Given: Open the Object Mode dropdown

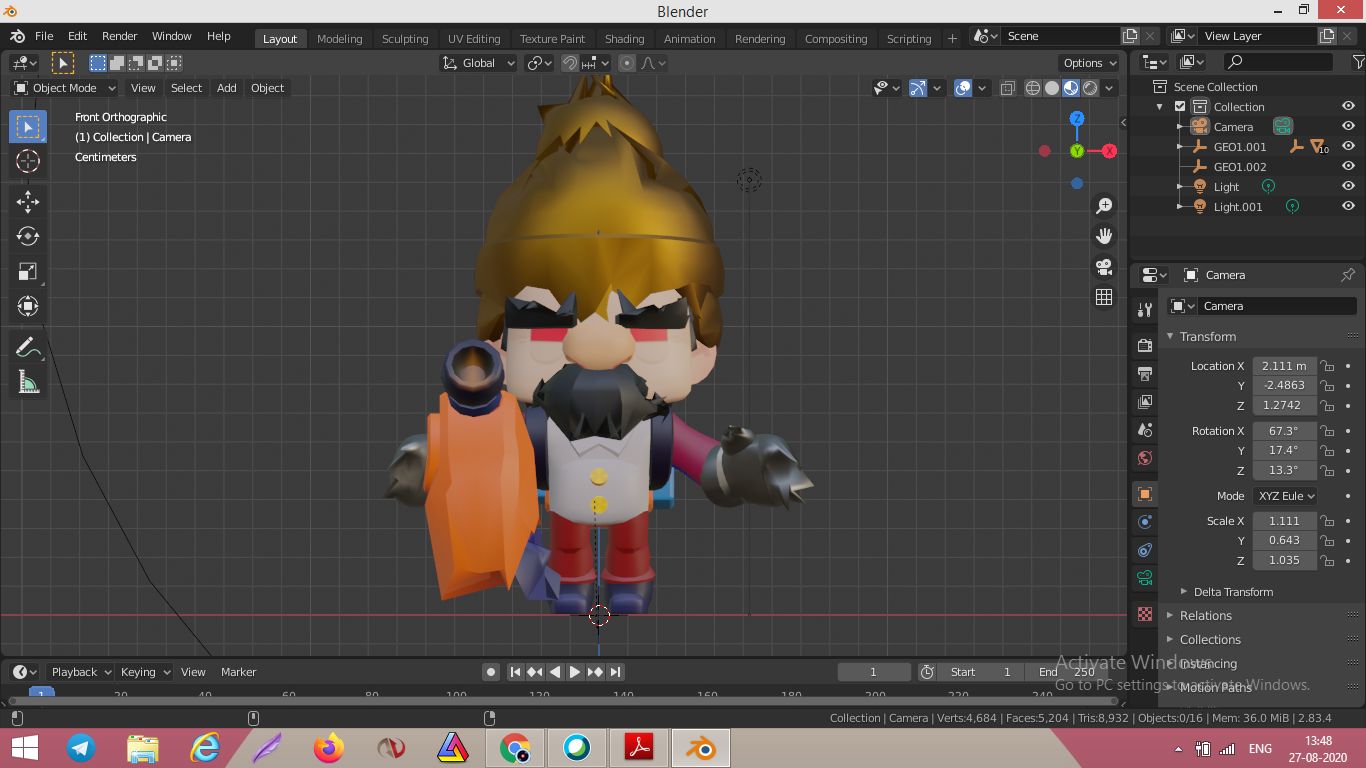Looking at the screenshot, I should tap(63, 87).
